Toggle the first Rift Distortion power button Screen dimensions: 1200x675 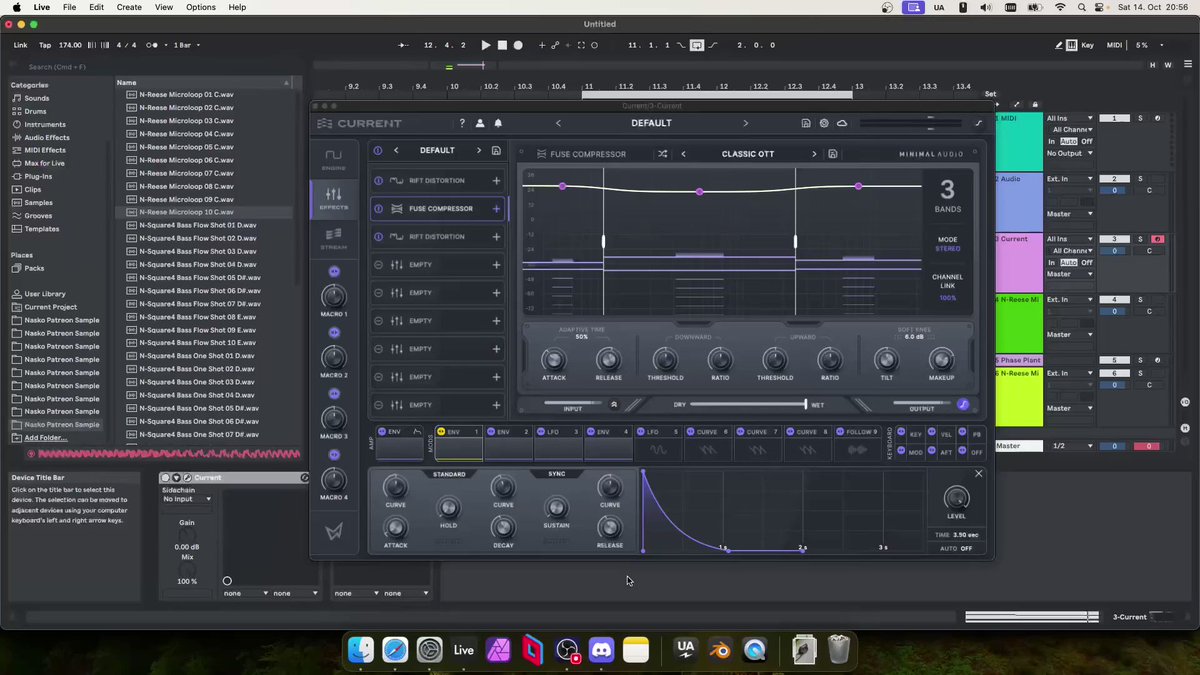(x=379, y=181)
